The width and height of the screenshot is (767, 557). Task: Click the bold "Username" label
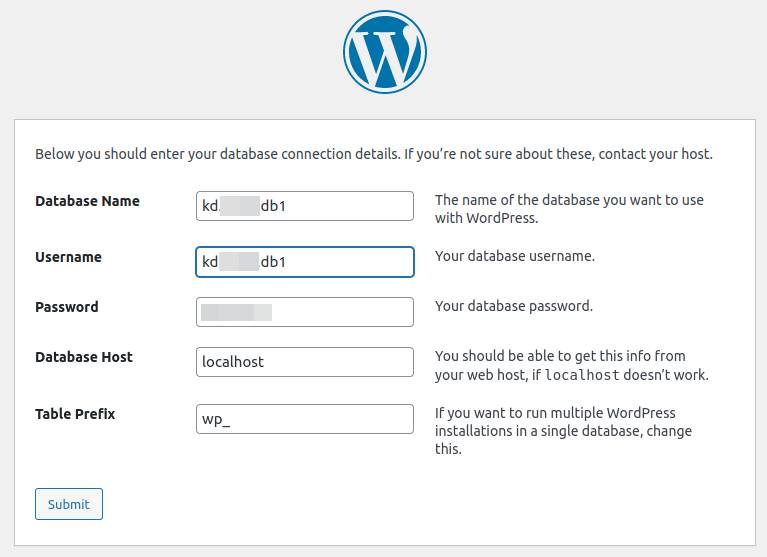point(68,257)
